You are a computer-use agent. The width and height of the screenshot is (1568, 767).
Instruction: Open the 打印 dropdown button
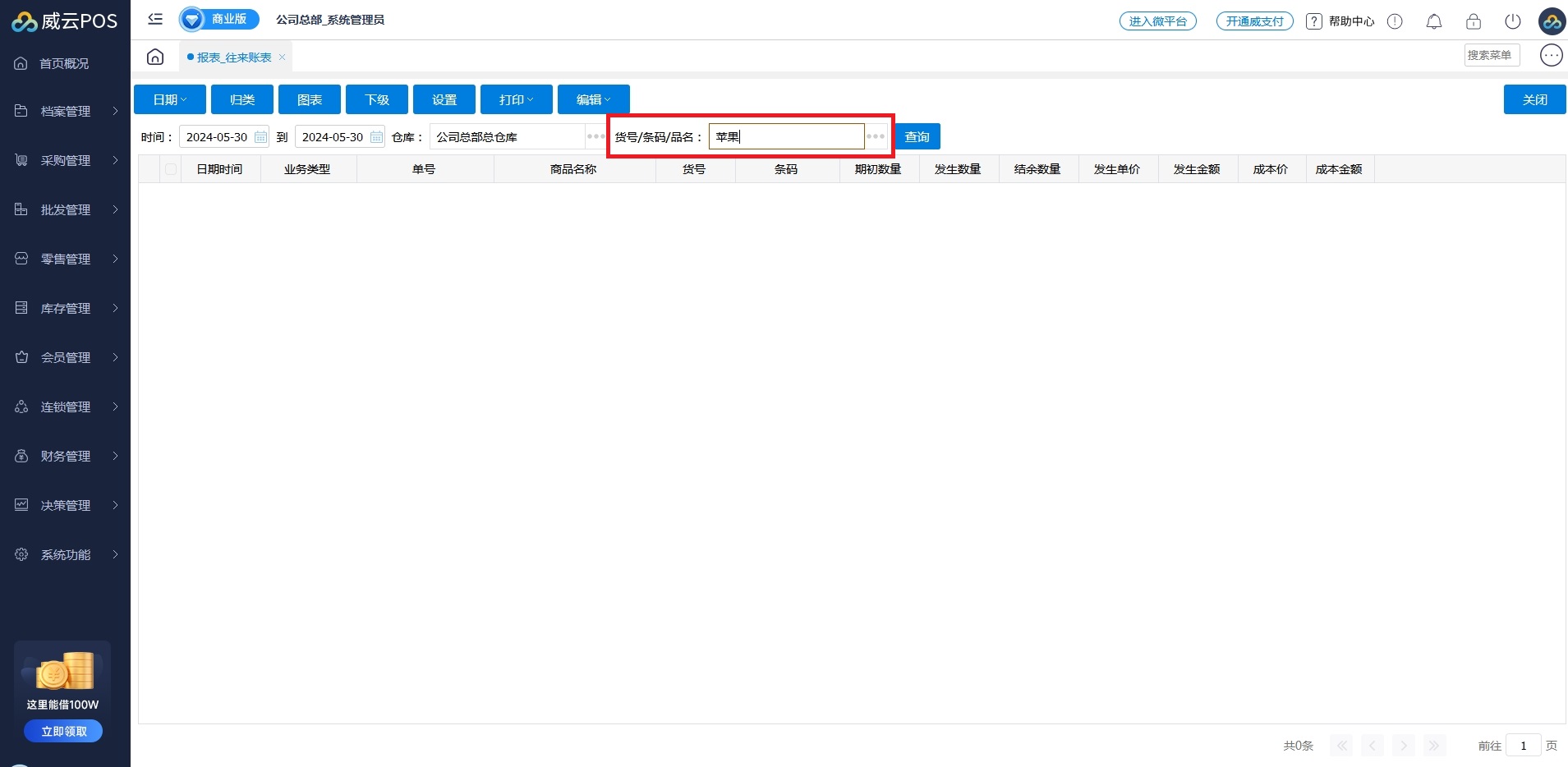tap(516, 99)
